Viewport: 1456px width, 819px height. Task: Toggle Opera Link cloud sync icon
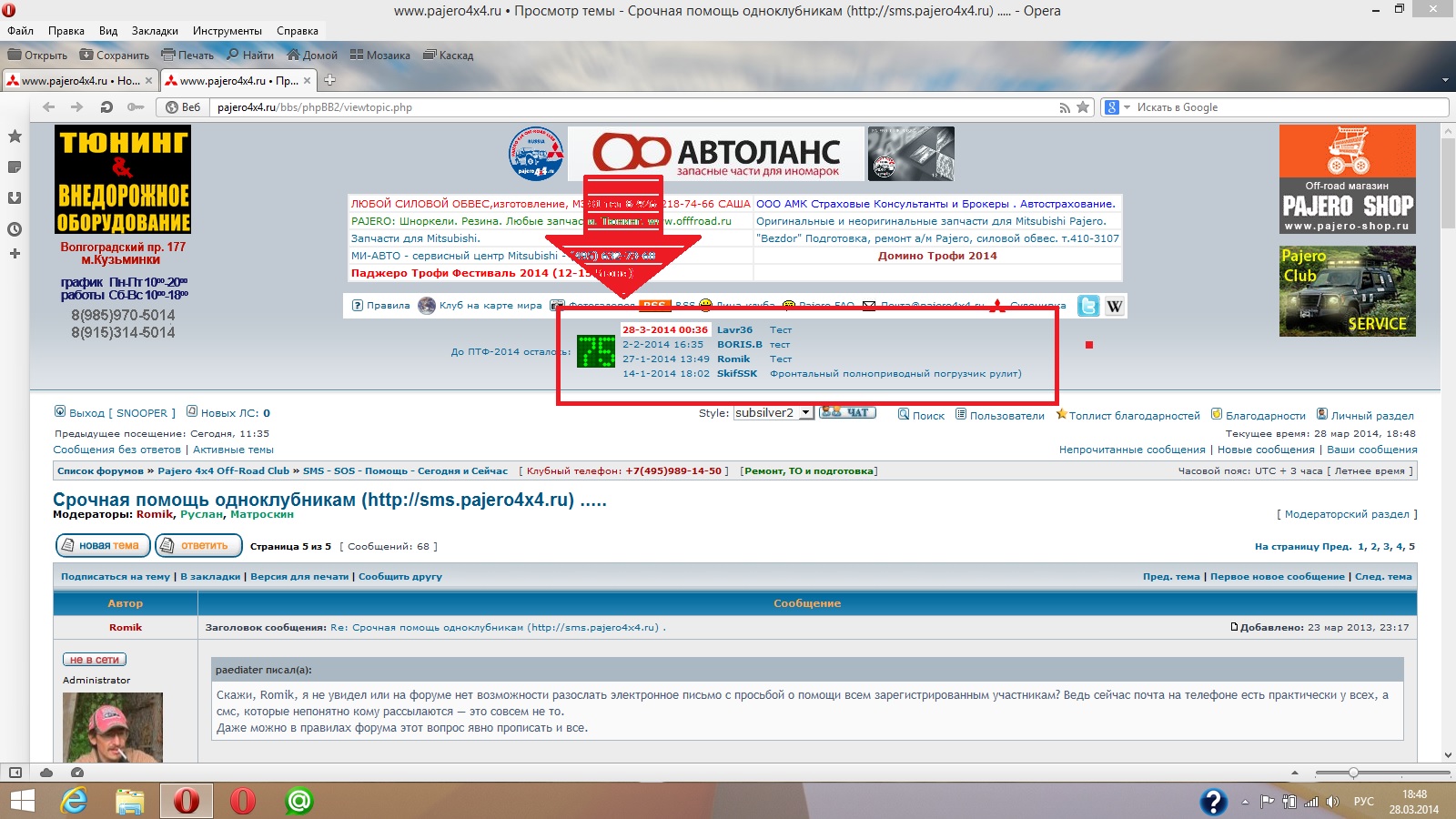coord(46,773)
